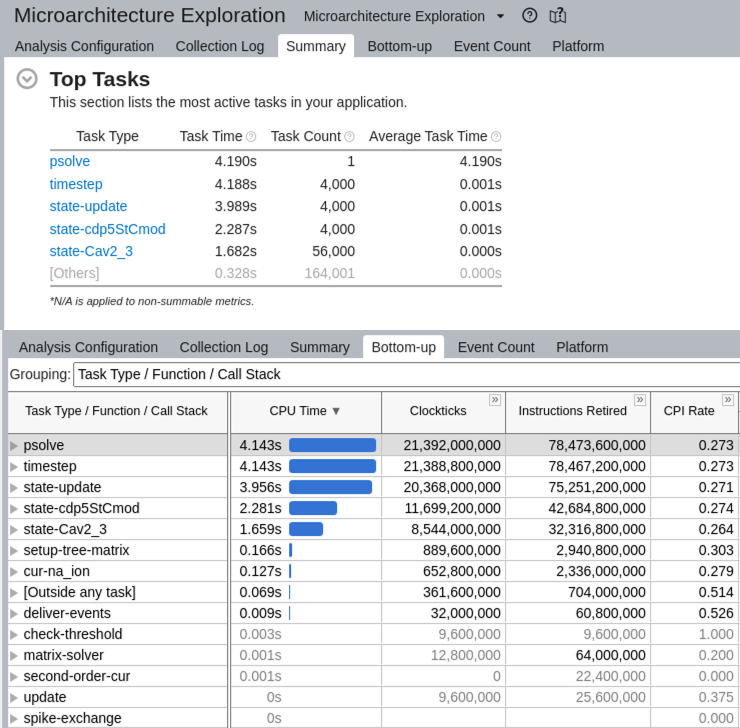Expand the Clockticks column with the chevron icon
This screenshot has width=740, height=728.
pyautogui.click(x=494, y=400)
